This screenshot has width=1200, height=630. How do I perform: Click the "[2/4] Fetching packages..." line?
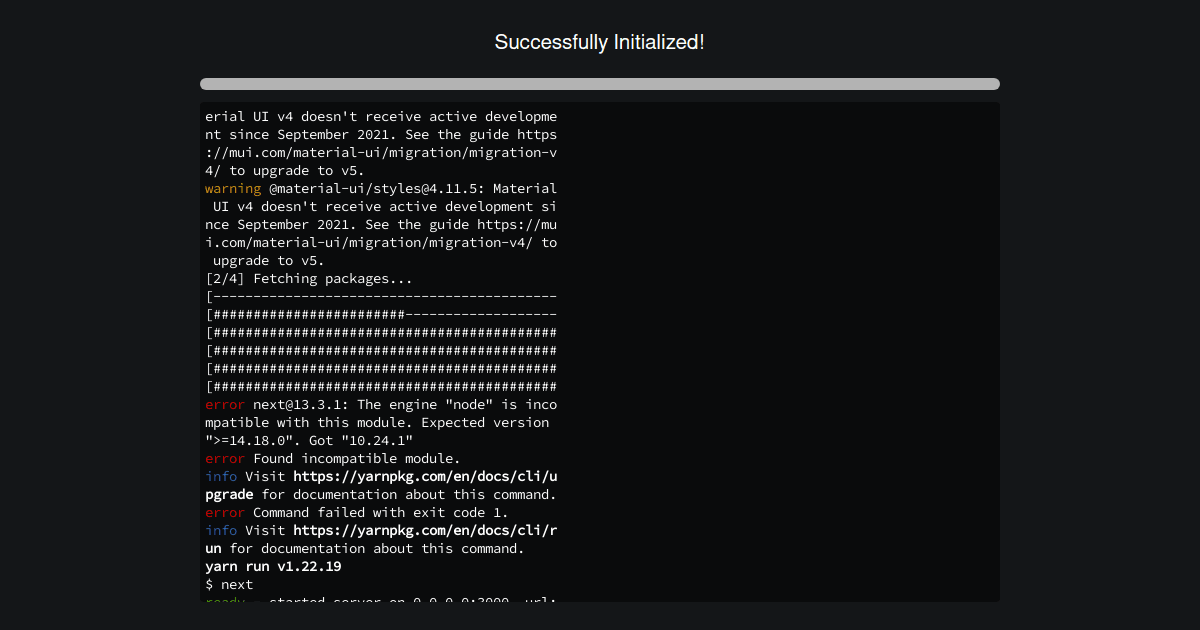309,279
